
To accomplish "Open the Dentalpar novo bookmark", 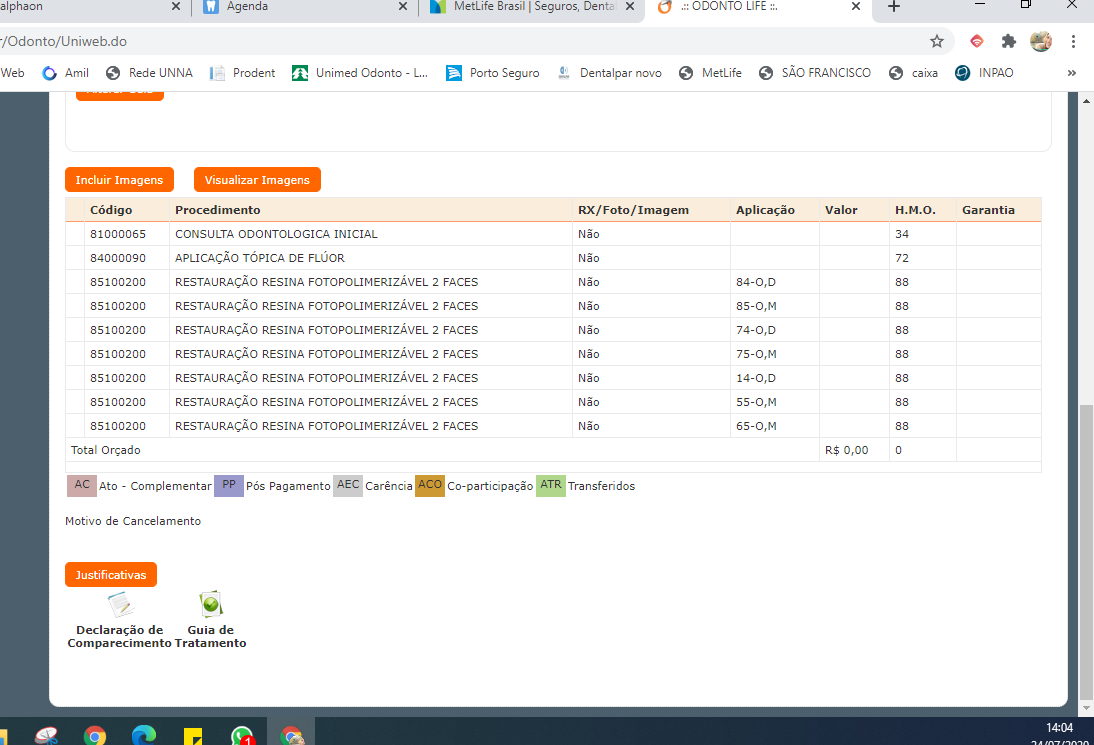I will pyautogui.click(x=609, y=73).
